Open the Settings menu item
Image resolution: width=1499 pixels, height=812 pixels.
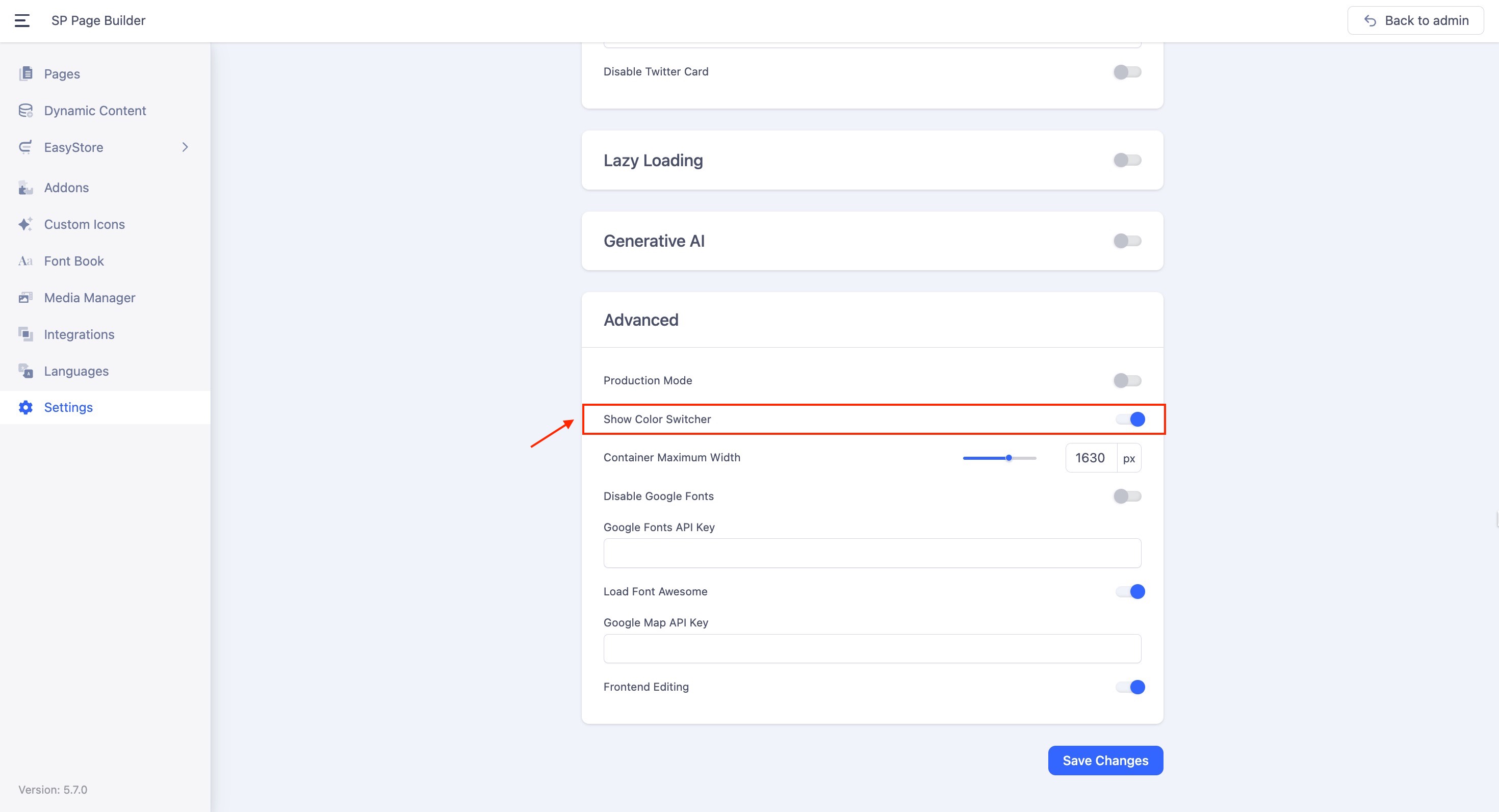click(x=69, y=407)
